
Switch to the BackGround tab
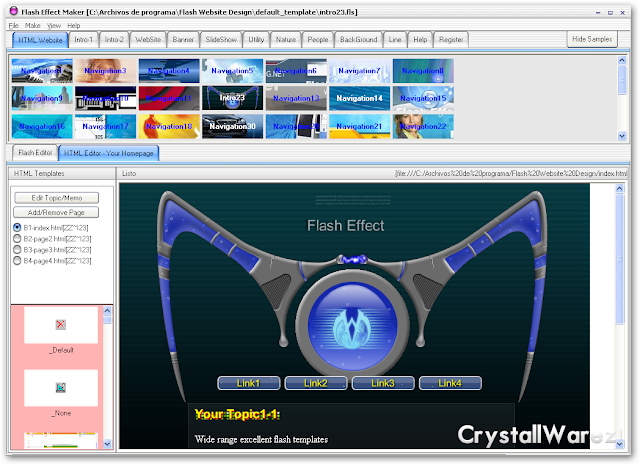359,40
